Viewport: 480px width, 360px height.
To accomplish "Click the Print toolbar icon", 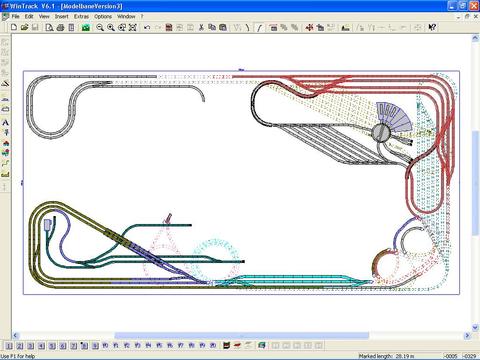I will [x=60, y=28].
